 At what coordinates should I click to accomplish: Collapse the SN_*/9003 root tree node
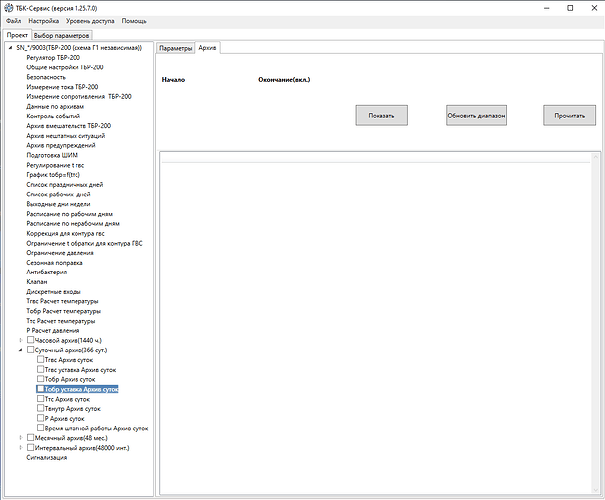[x=9, y=48]
